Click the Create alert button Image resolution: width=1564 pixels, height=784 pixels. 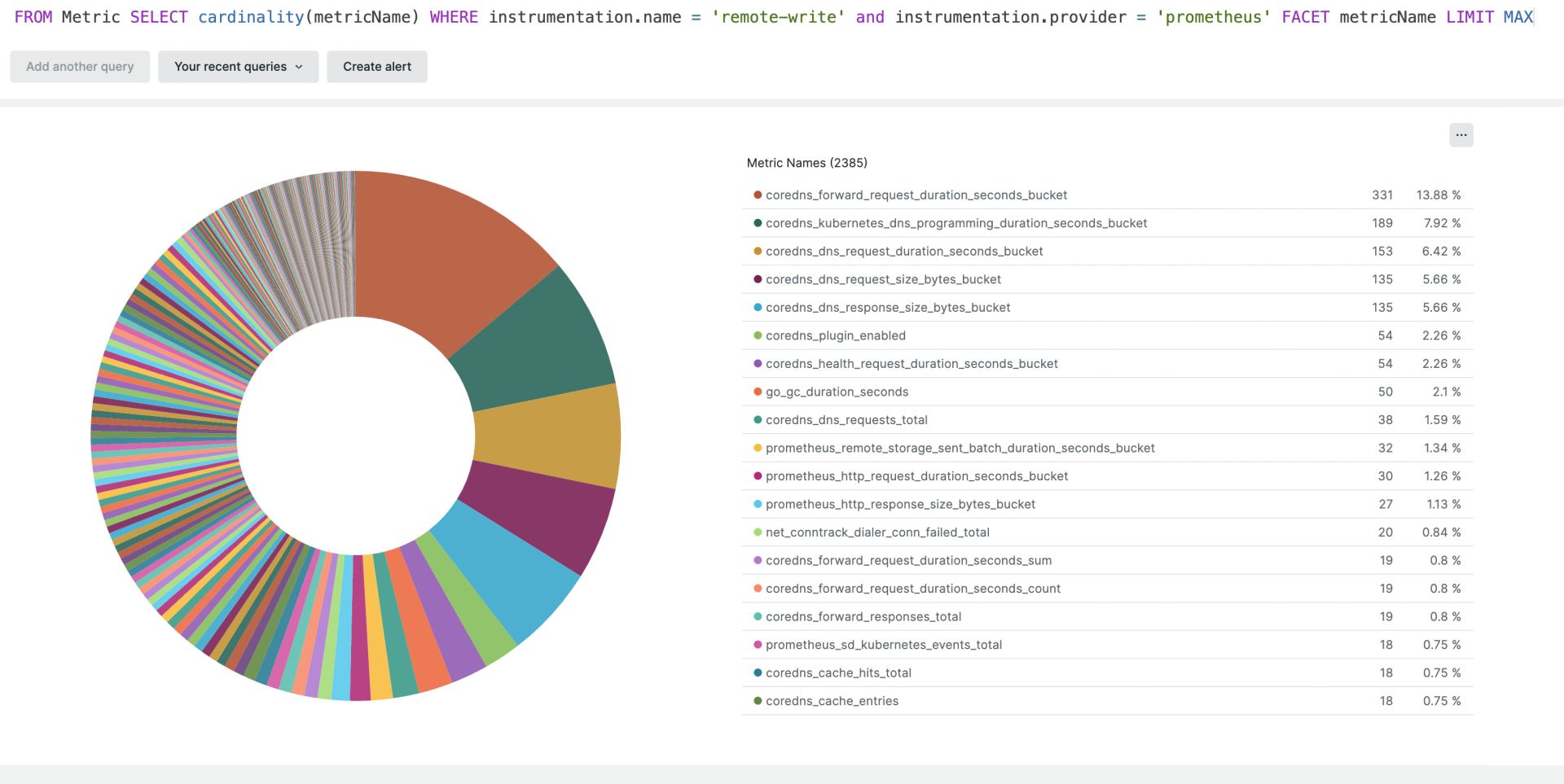point(376,66)
